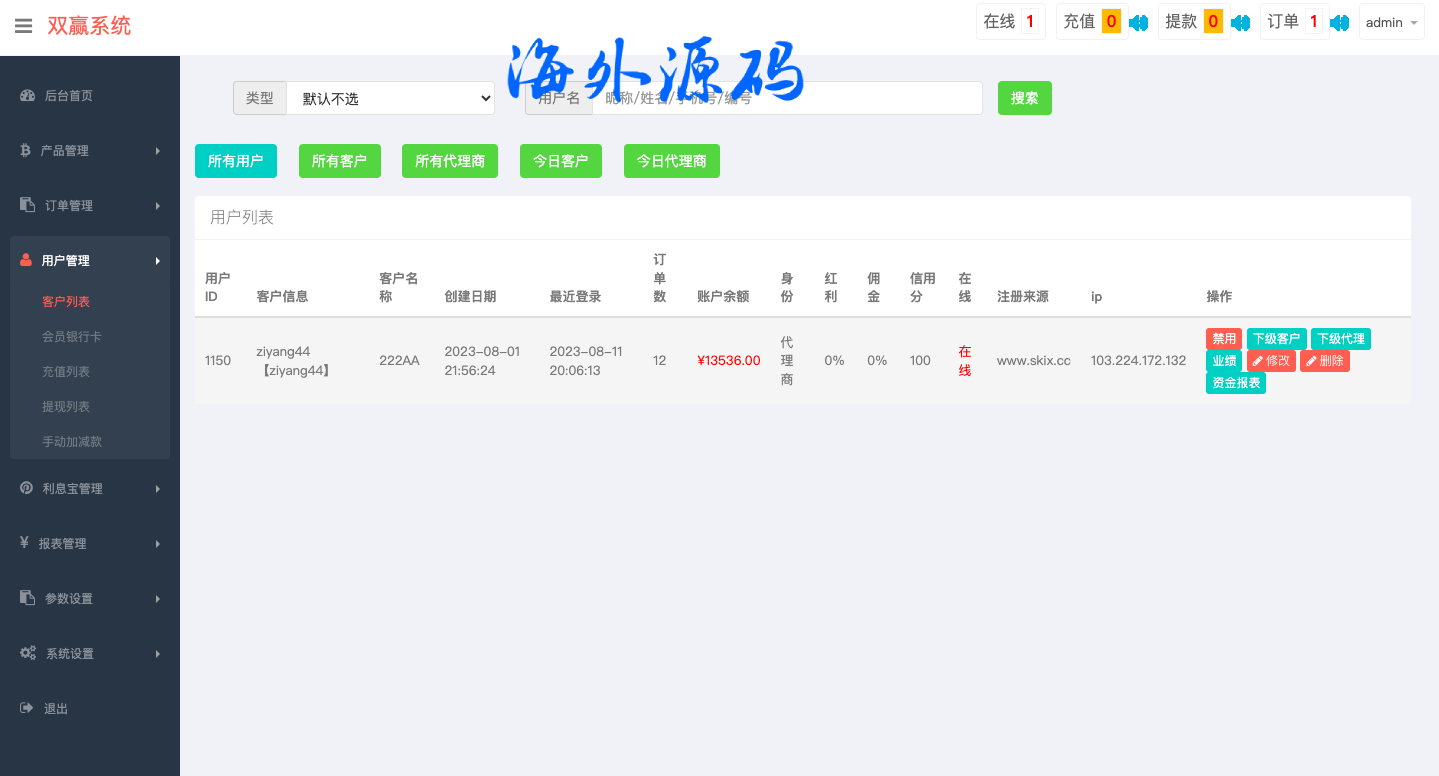1439x776 pixels.
Task: Open 充值列表 in the sidebar submenu
Action: (x=66, y=372)
